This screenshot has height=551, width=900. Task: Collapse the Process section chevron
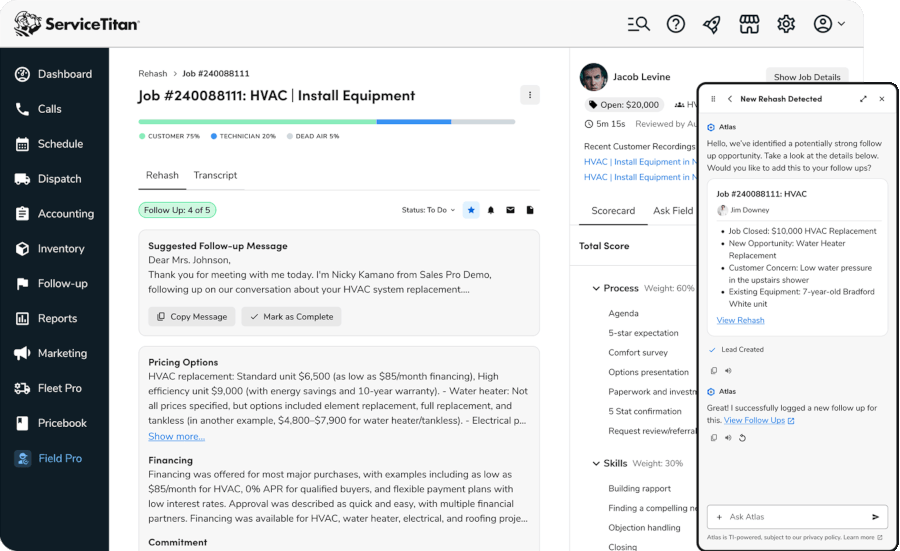coord(596,288)
